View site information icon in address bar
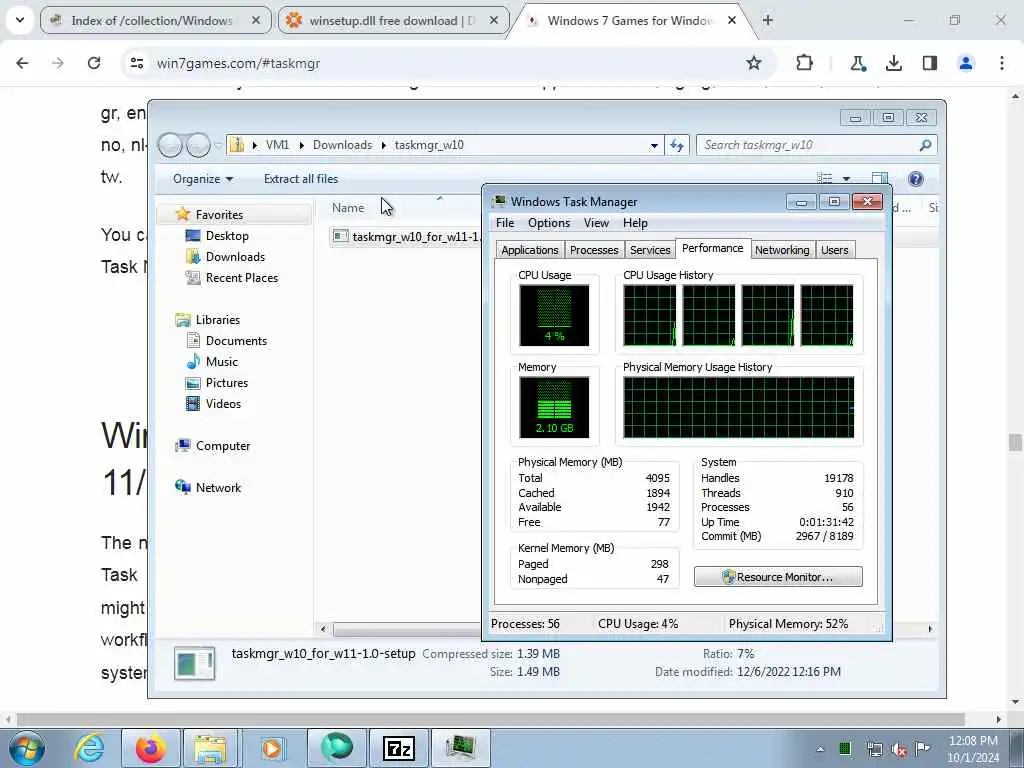Viewport: 1024px width, 768px height. tap(136, 63)
